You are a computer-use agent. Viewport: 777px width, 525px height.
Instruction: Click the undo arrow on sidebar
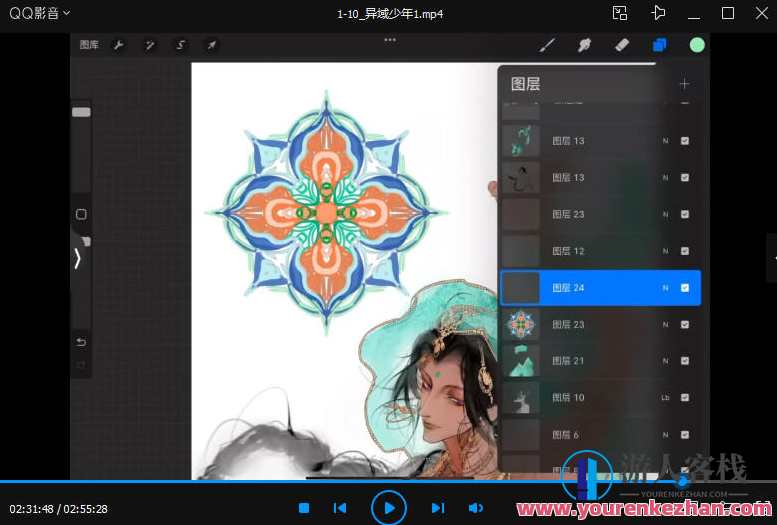[81, 342]
